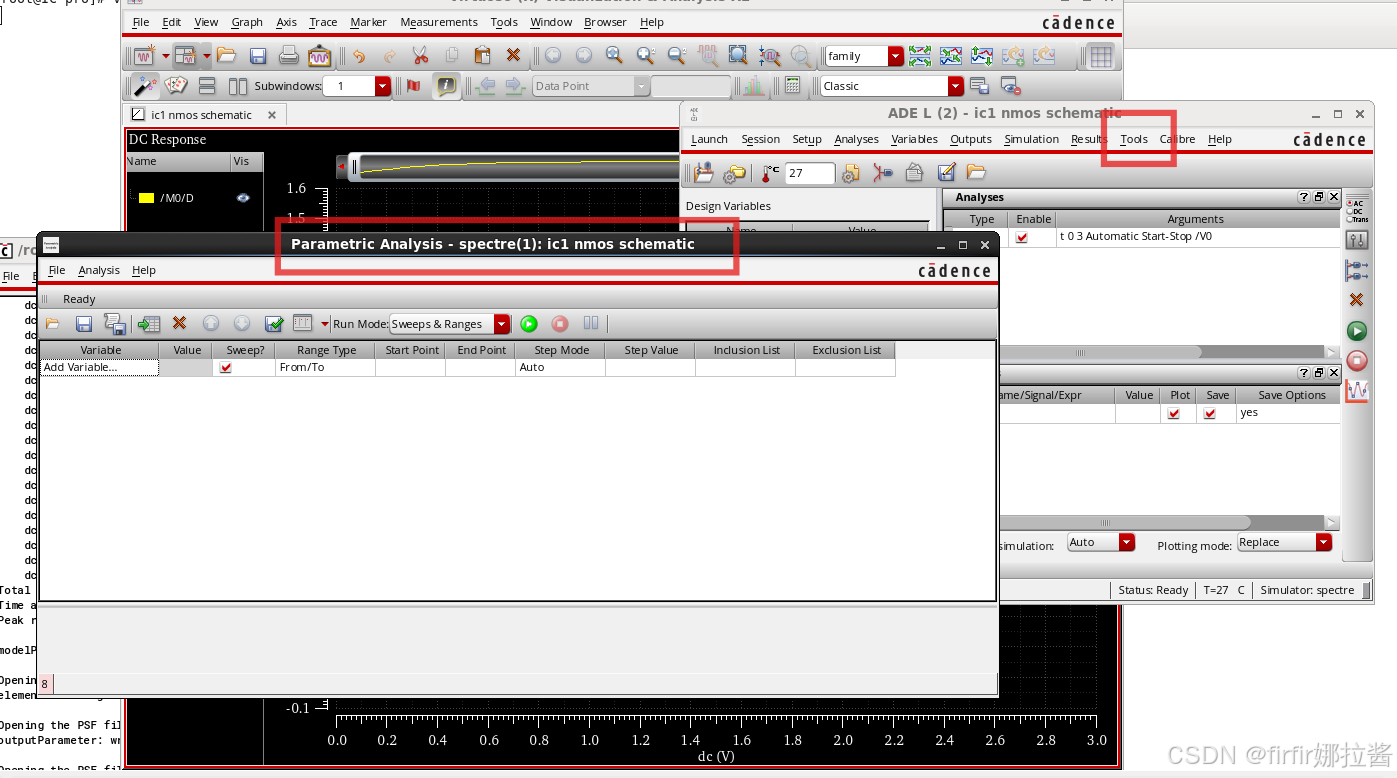The width and height of the screenshot is (1397, 778).
Task: Plot outputs using ADE L waveform icon
Action: tap(1357, 391)
